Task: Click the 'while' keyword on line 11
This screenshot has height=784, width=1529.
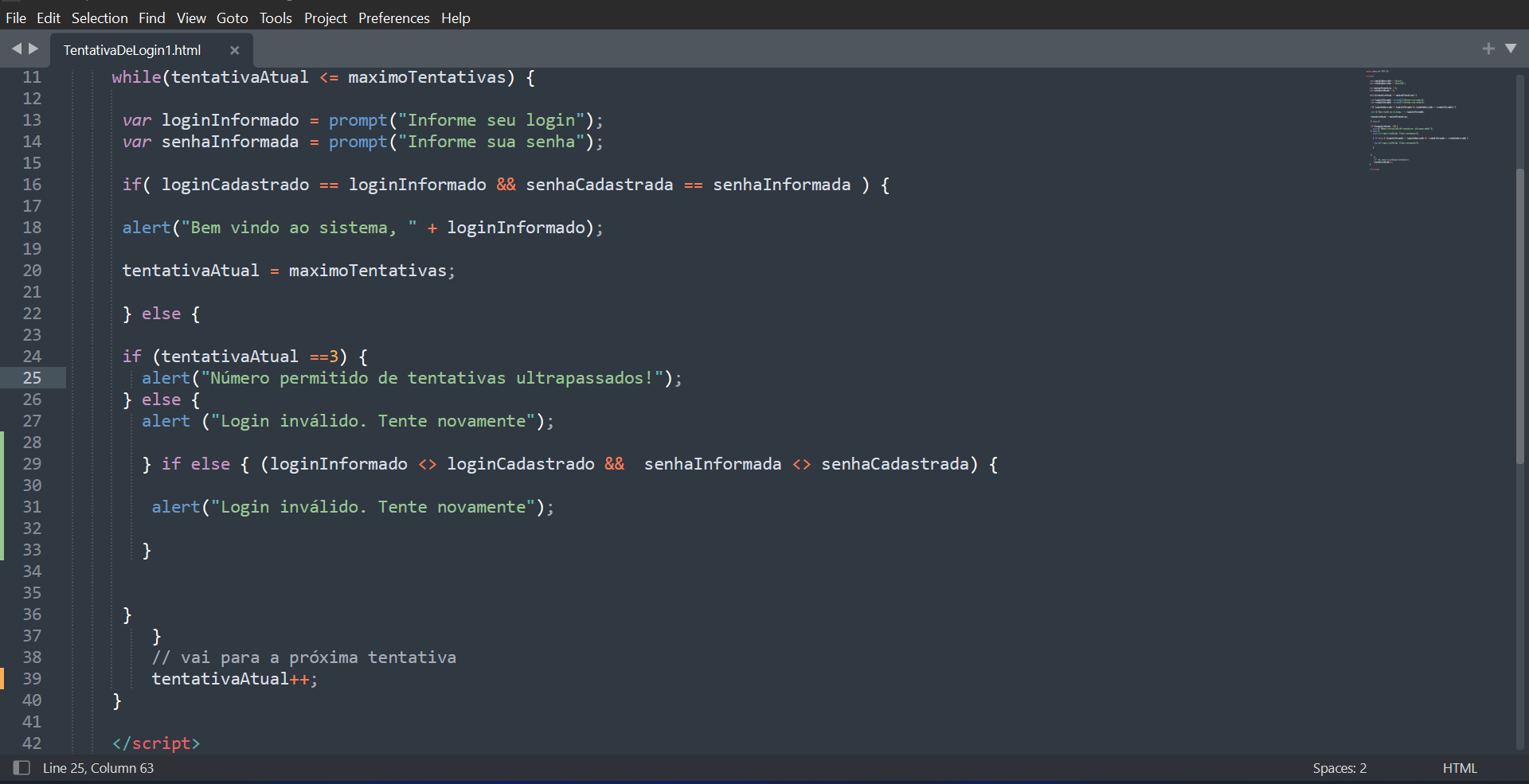Action: point(136,77)
